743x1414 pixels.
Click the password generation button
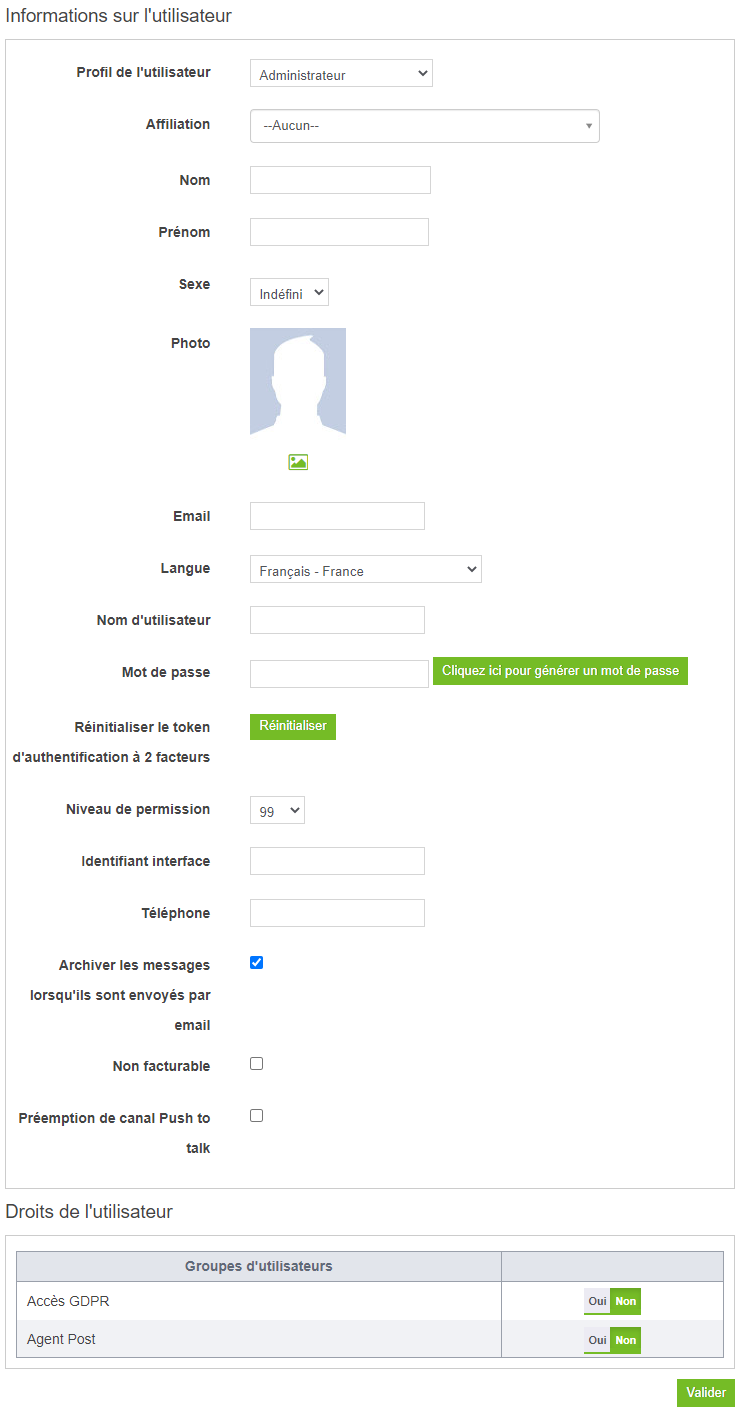pyautogui.click(x=560, y=671)
